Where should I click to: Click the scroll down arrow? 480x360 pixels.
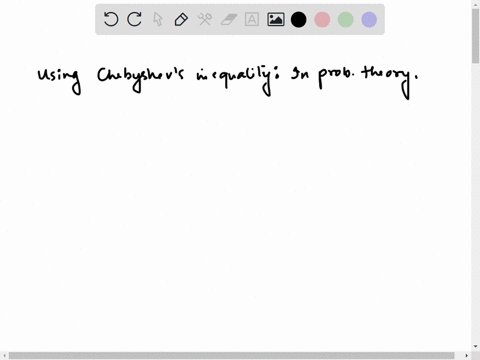point(476,347)
